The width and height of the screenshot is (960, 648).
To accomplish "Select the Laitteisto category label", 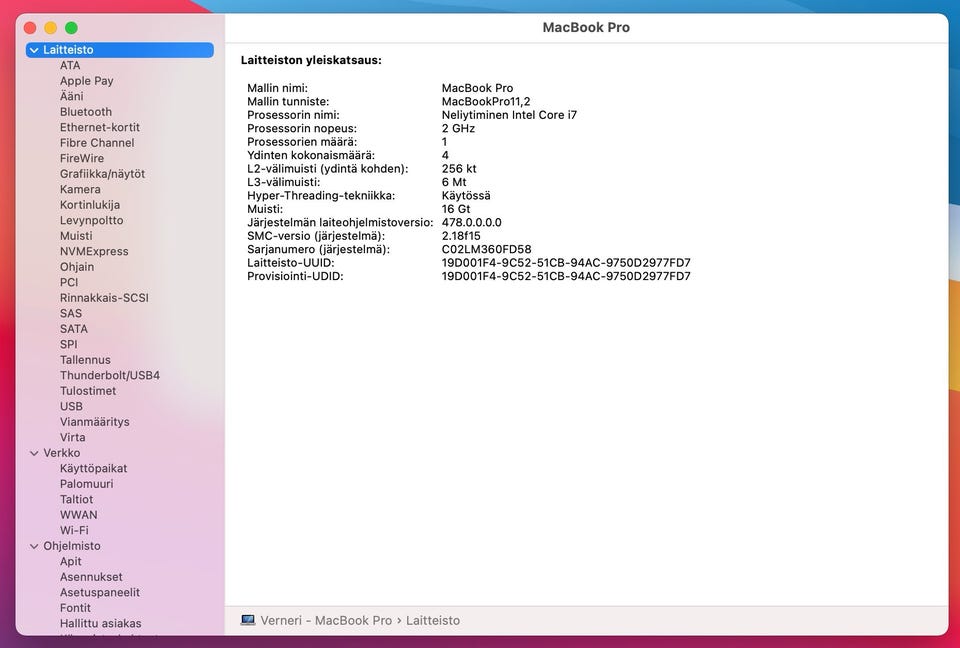I will click(68, 50).
